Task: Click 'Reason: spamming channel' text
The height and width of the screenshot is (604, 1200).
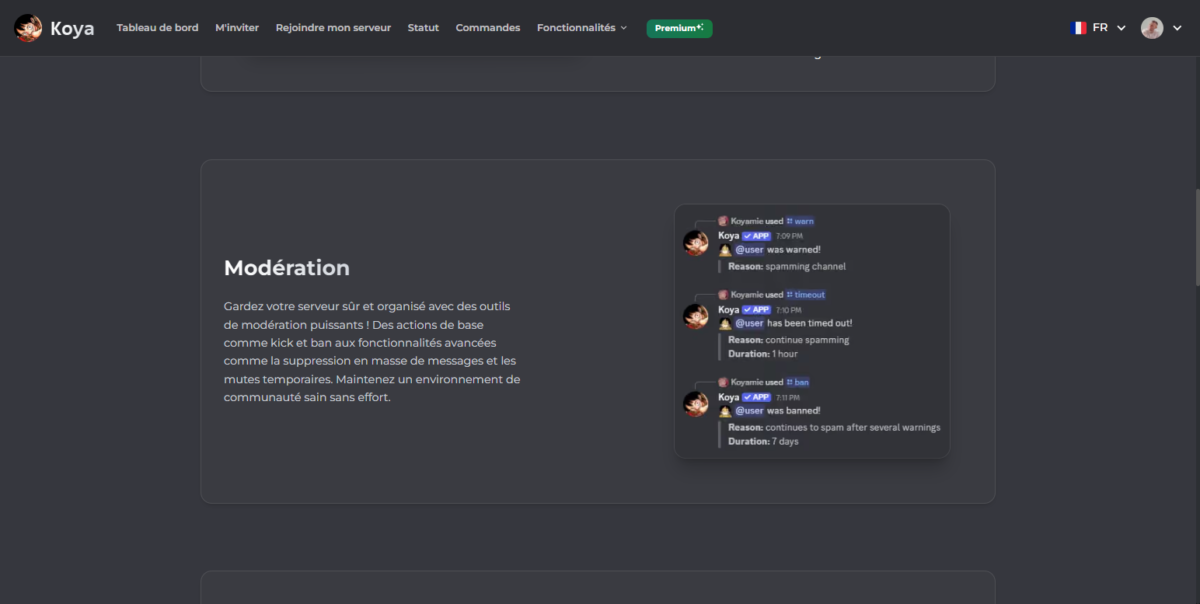Action: click(x=787, y=267)
